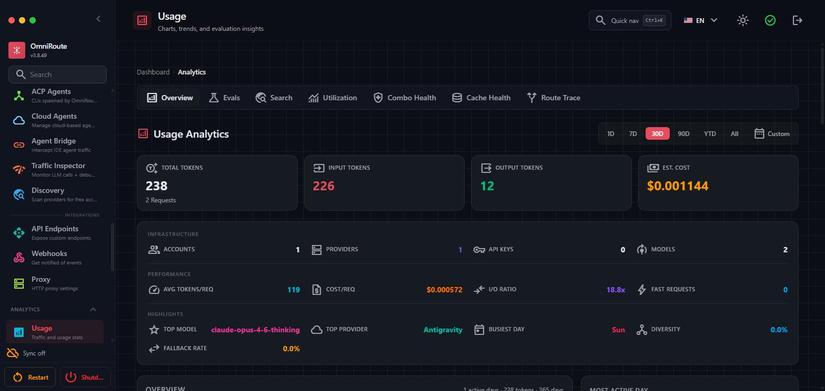The width and height of the screenshot is (825, 391).
Task: Click the sidebar scrollbar
Action: 112,247
